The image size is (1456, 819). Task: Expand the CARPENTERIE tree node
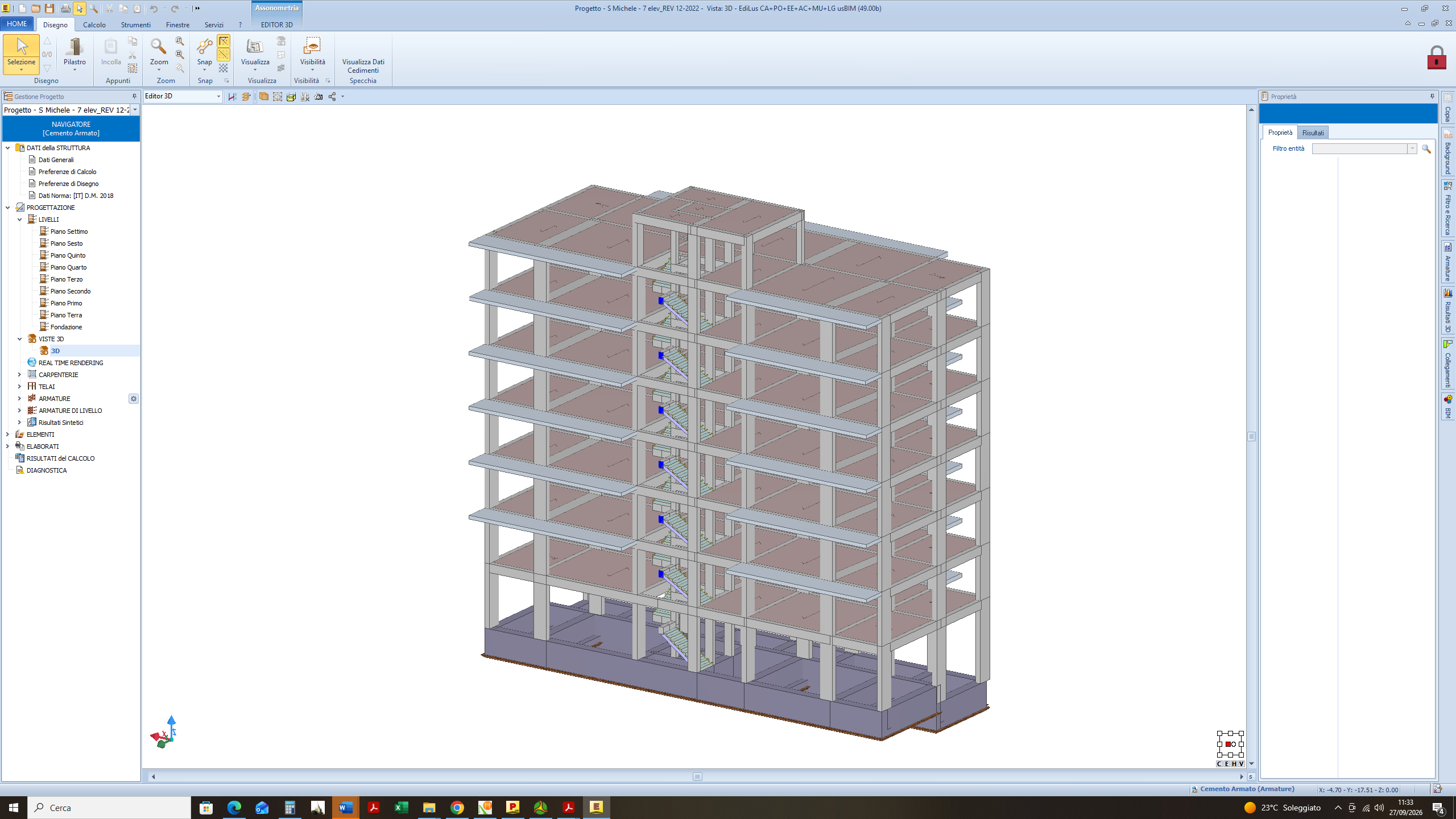tap(19, 375)
